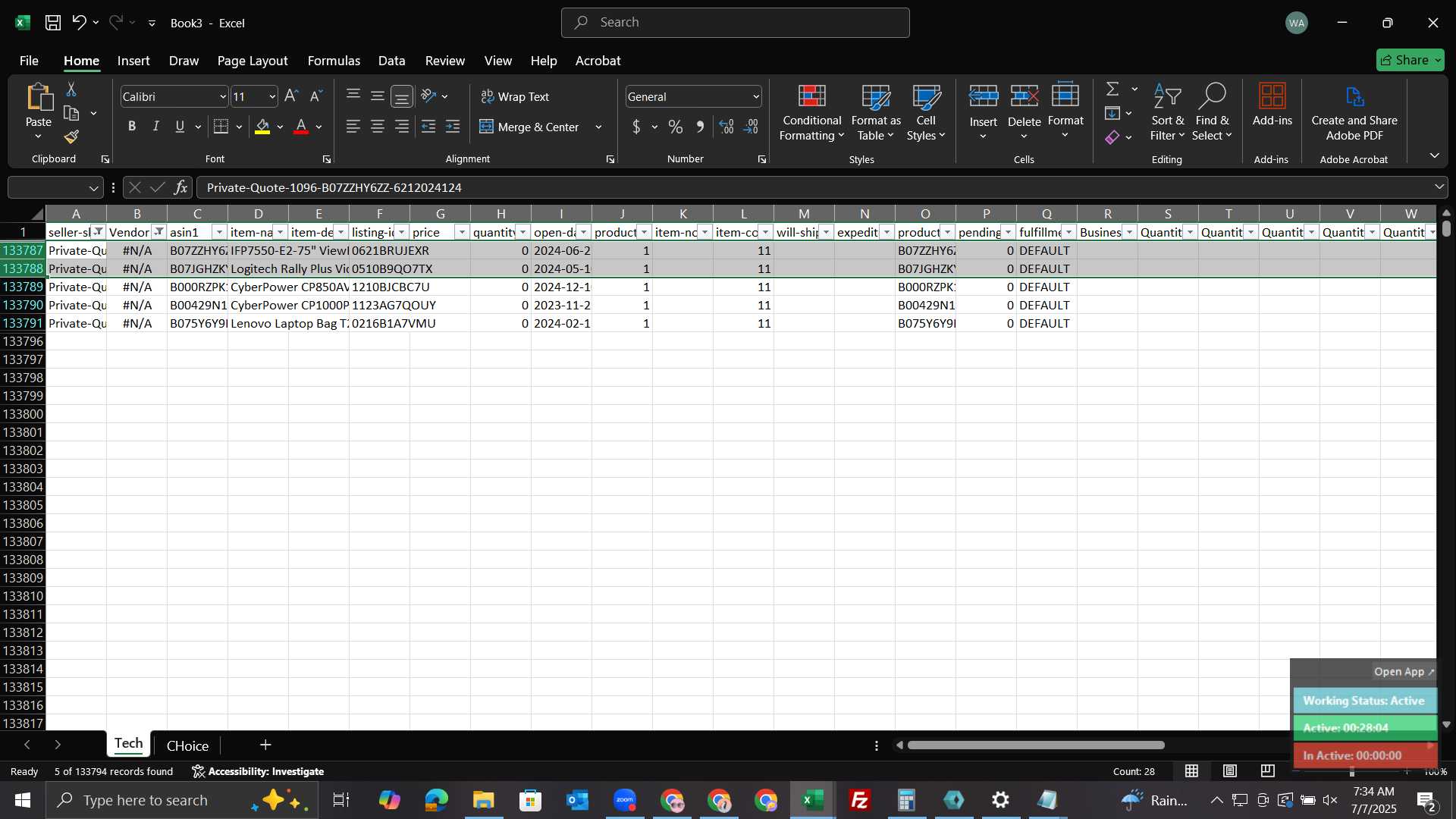Click the Insert Function fx icon

(x=180, y=187)
